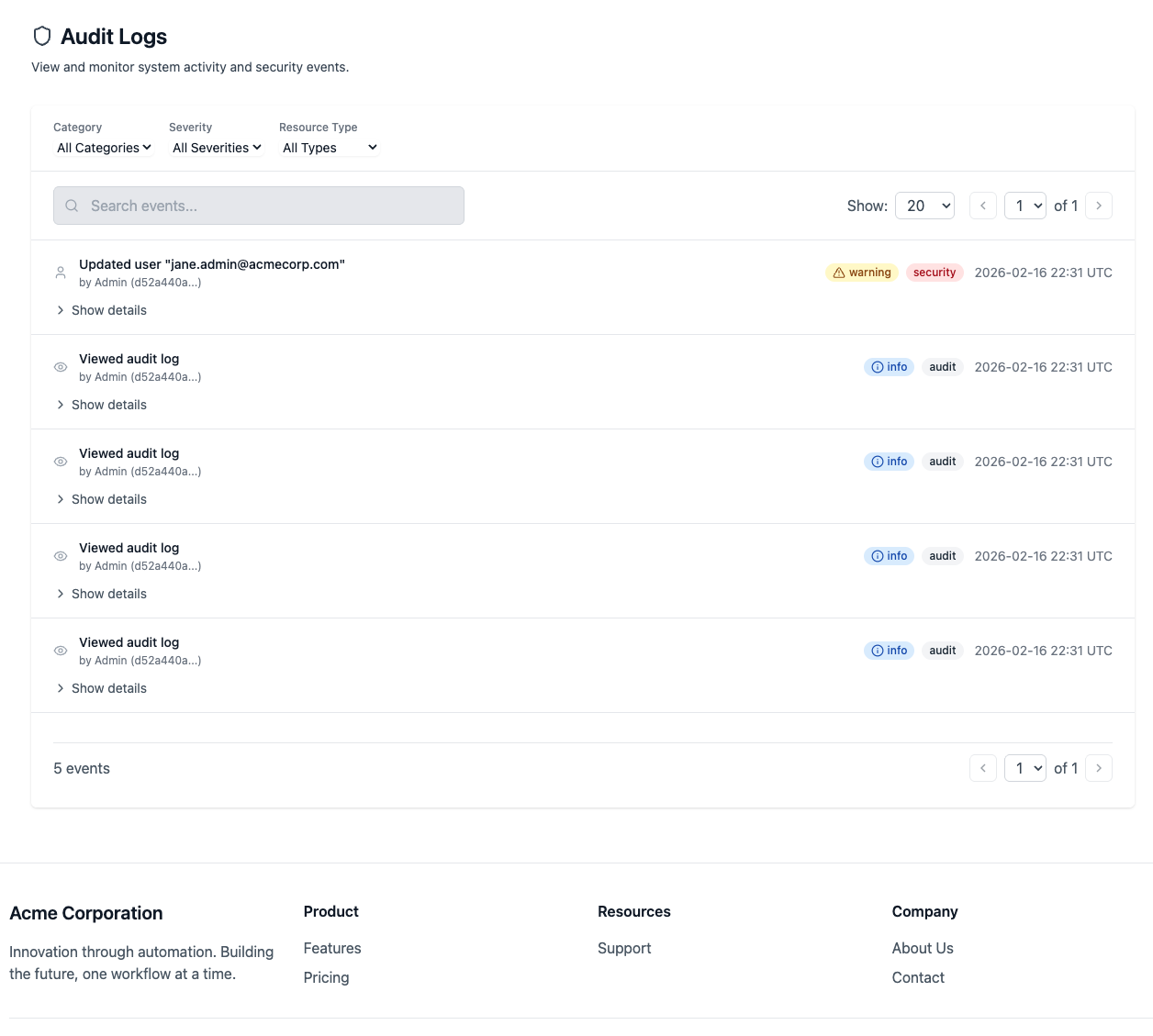Click the next-page arrow icon at the top
The image size is (1153, 1036).
pyautogui.click(x=1099, y=206)
